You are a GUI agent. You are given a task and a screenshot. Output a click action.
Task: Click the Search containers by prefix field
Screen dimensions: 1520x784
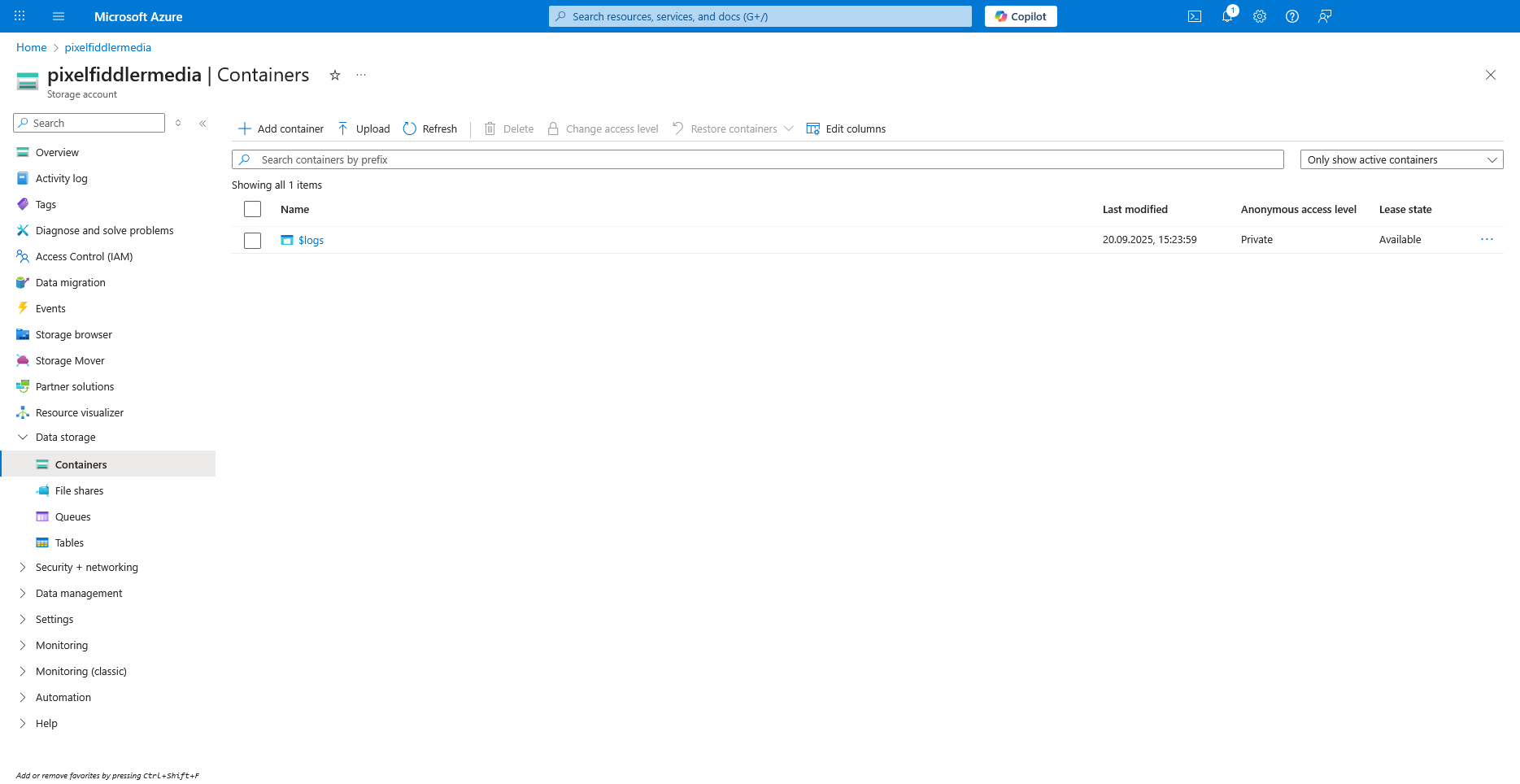click(x=756, y=160)
